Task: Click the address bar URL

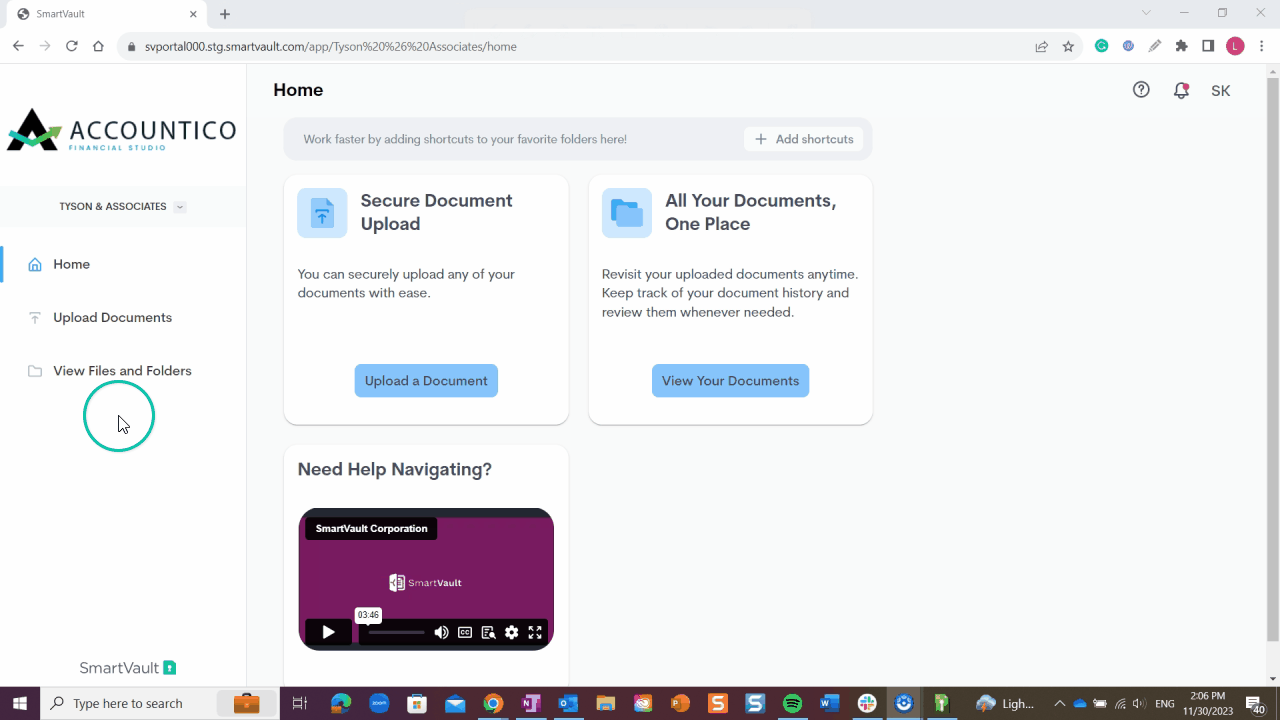Action: pos(330,46)
